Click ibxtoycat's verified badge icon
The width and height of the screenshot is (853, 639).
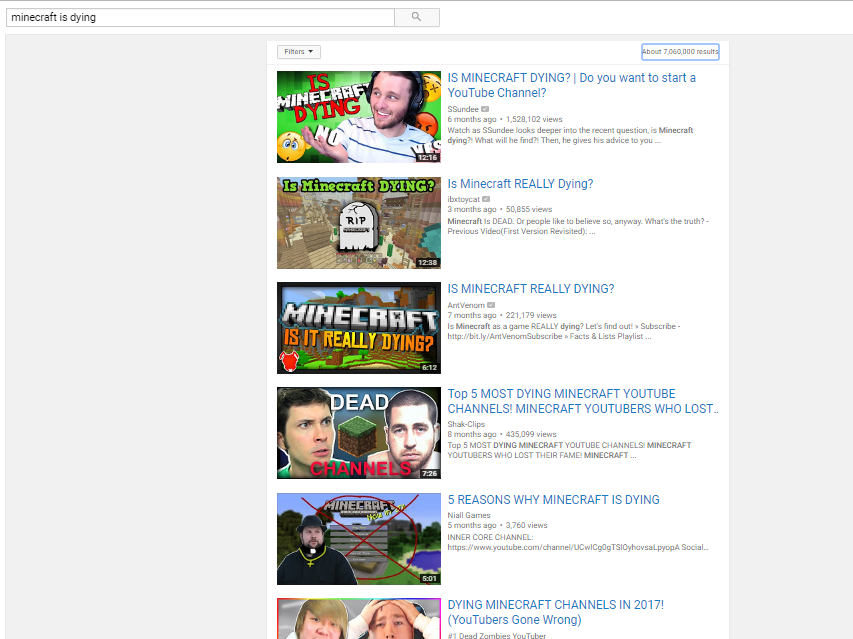(x=486, y=200)
